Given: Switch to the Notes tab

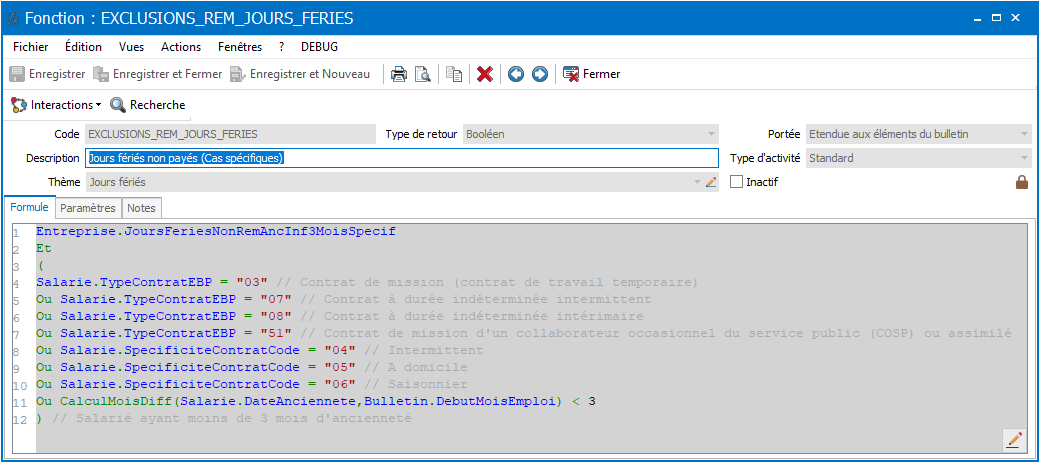Looking at the screenshot, I should click(141, 208).
